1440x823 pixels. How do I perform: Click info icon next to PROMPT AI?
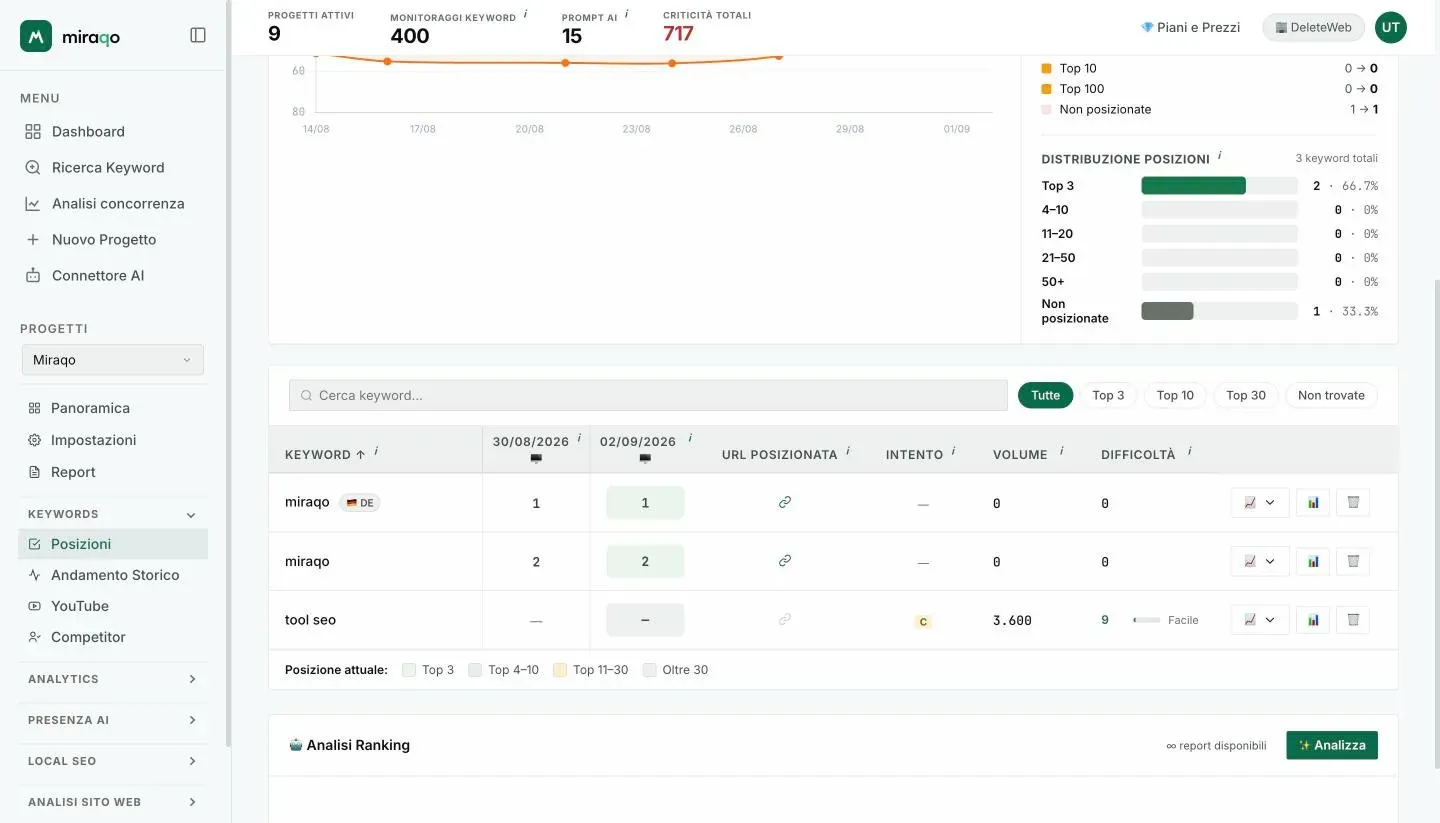627,14
